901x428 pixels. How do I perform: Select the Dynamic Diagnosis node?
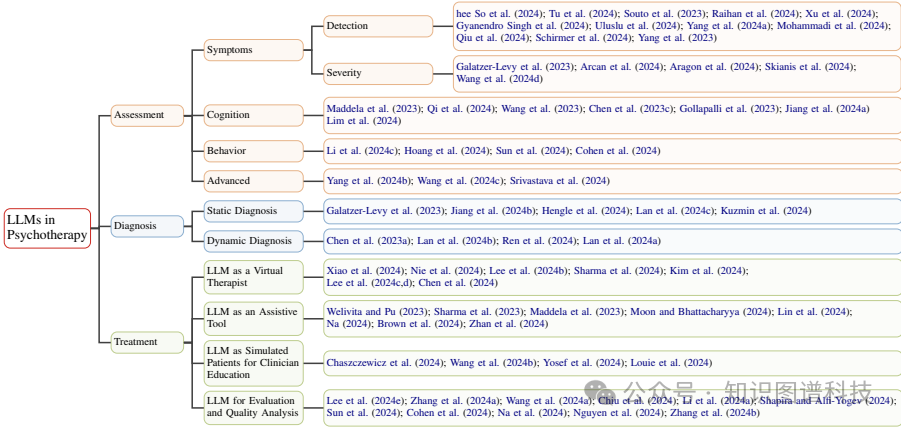253,241
